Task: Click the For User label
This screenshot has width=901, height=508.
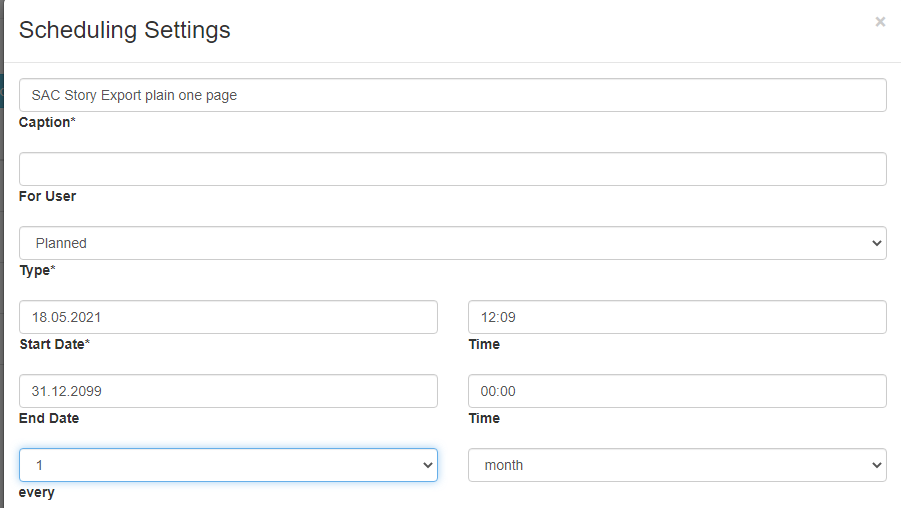Action: (x=47, y=197)
